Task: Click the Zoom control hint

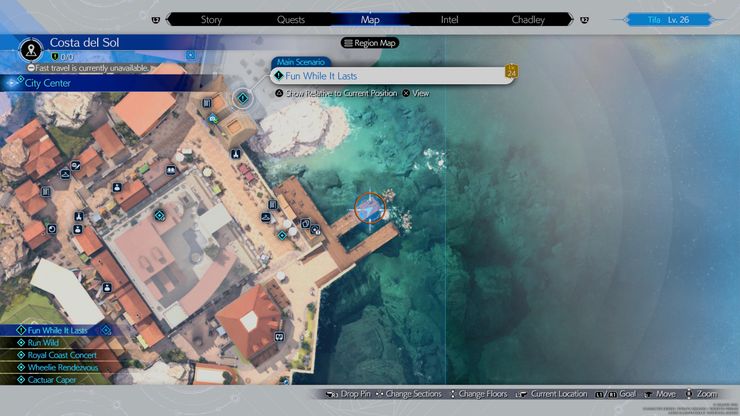Action: (x=701, y=394)
